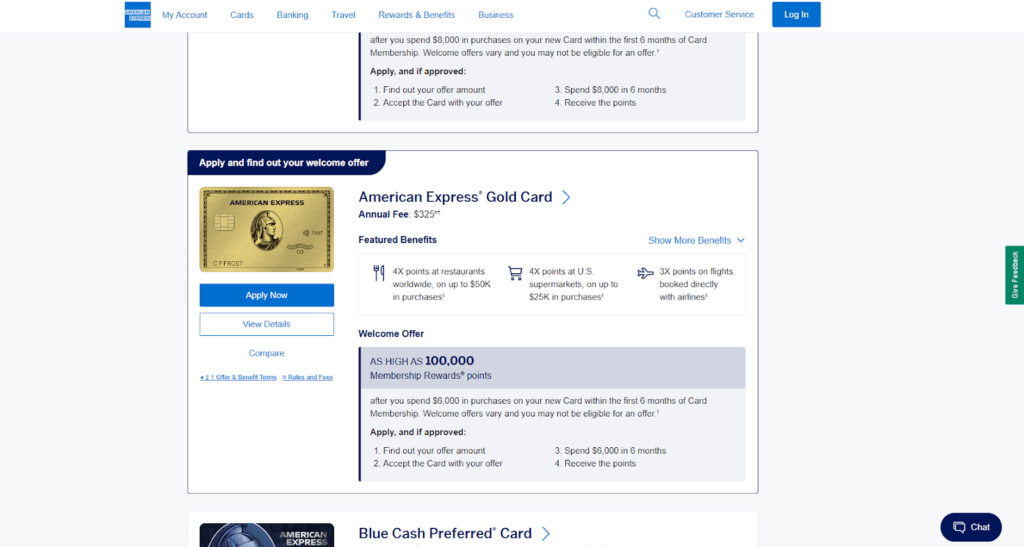
Task: Click the American Express logo
Action: (x=138, y=15)
